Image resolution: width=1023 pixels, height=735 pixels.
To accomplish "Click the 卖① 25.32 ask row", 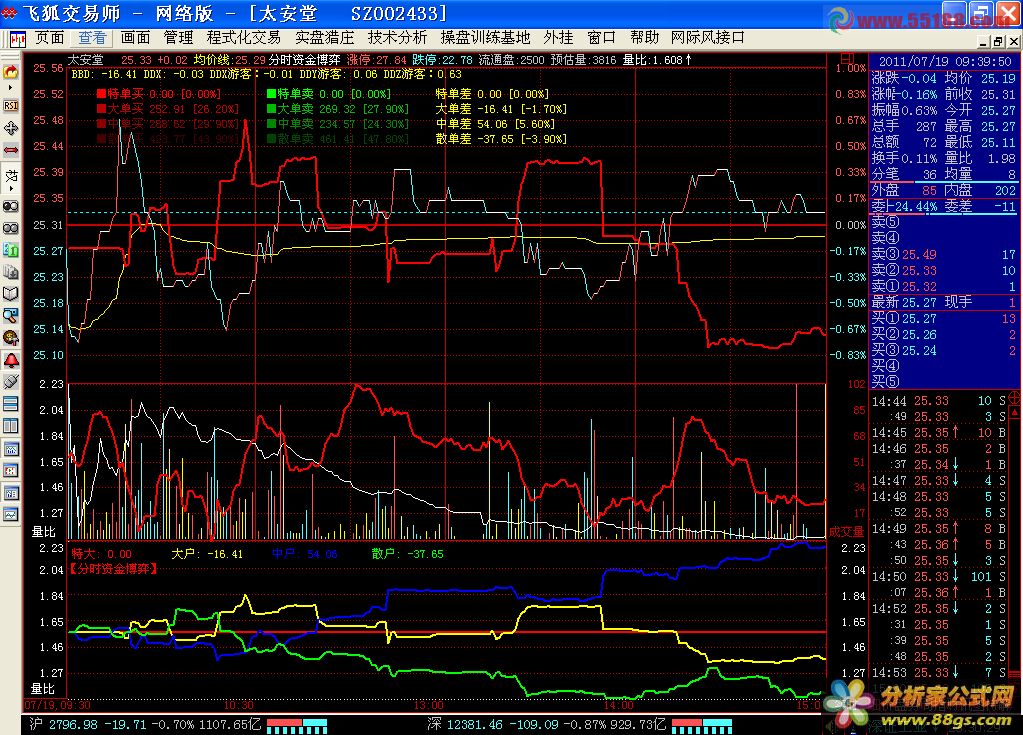I will click(x=944, y=286).
